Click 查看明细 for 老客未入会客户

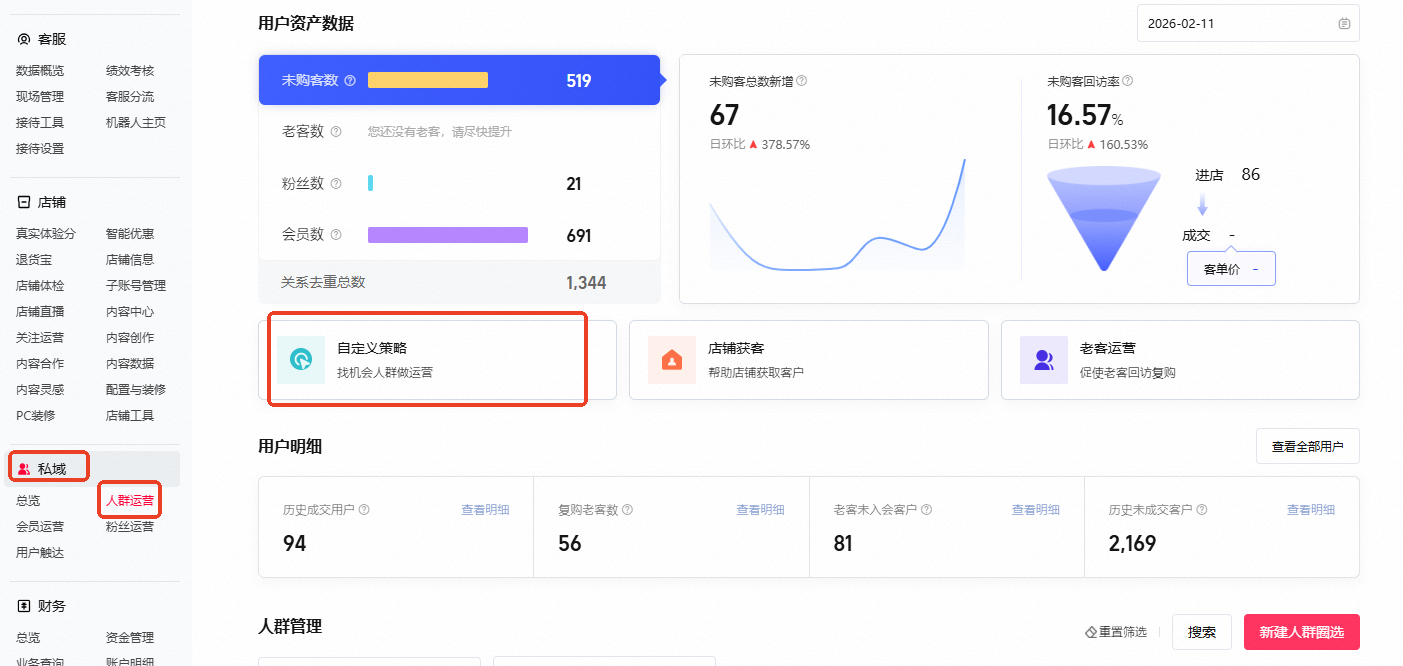coord(1035,509)
